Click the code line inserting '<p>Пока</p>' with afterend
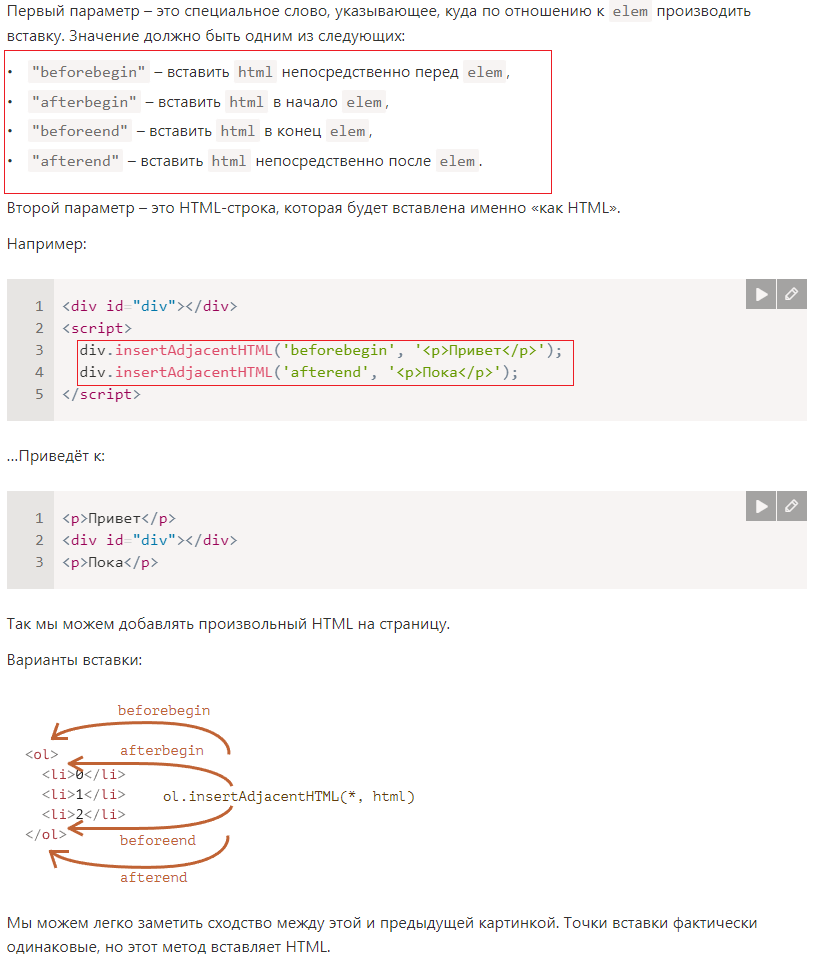 [x=299, y=372]
